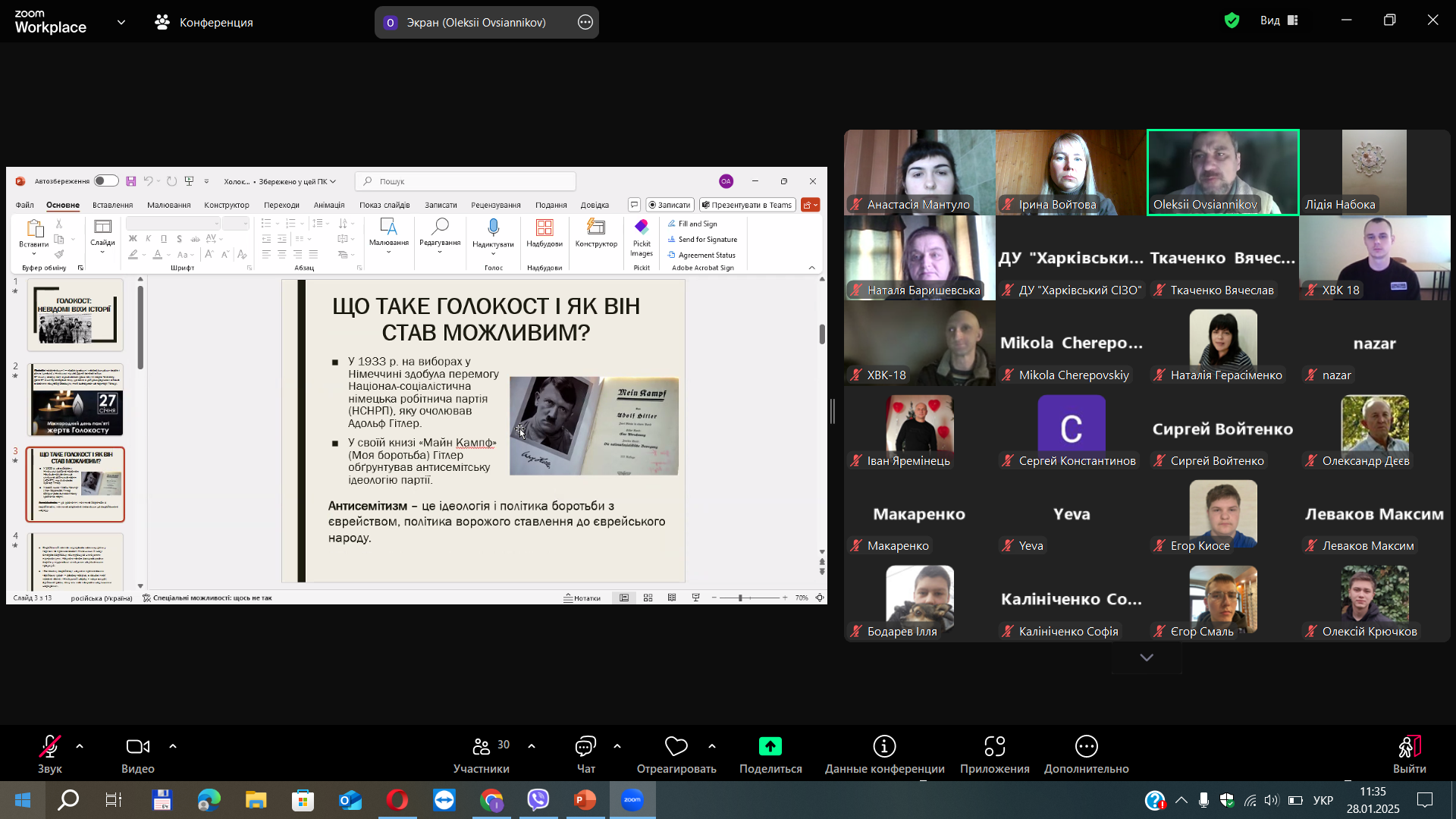Open Приложения apps icon
Viewport: 1456px width, 819px height.
coord(994,747)
